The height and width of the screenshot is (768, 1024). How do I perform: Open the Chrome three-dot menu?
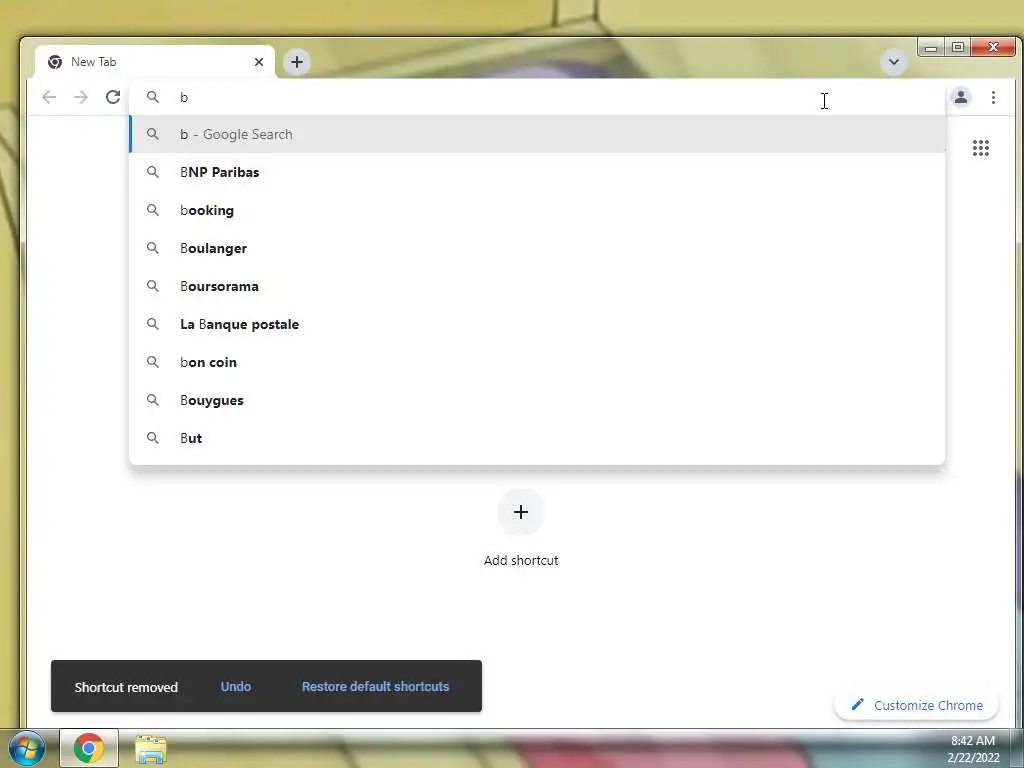pos(993,97)
